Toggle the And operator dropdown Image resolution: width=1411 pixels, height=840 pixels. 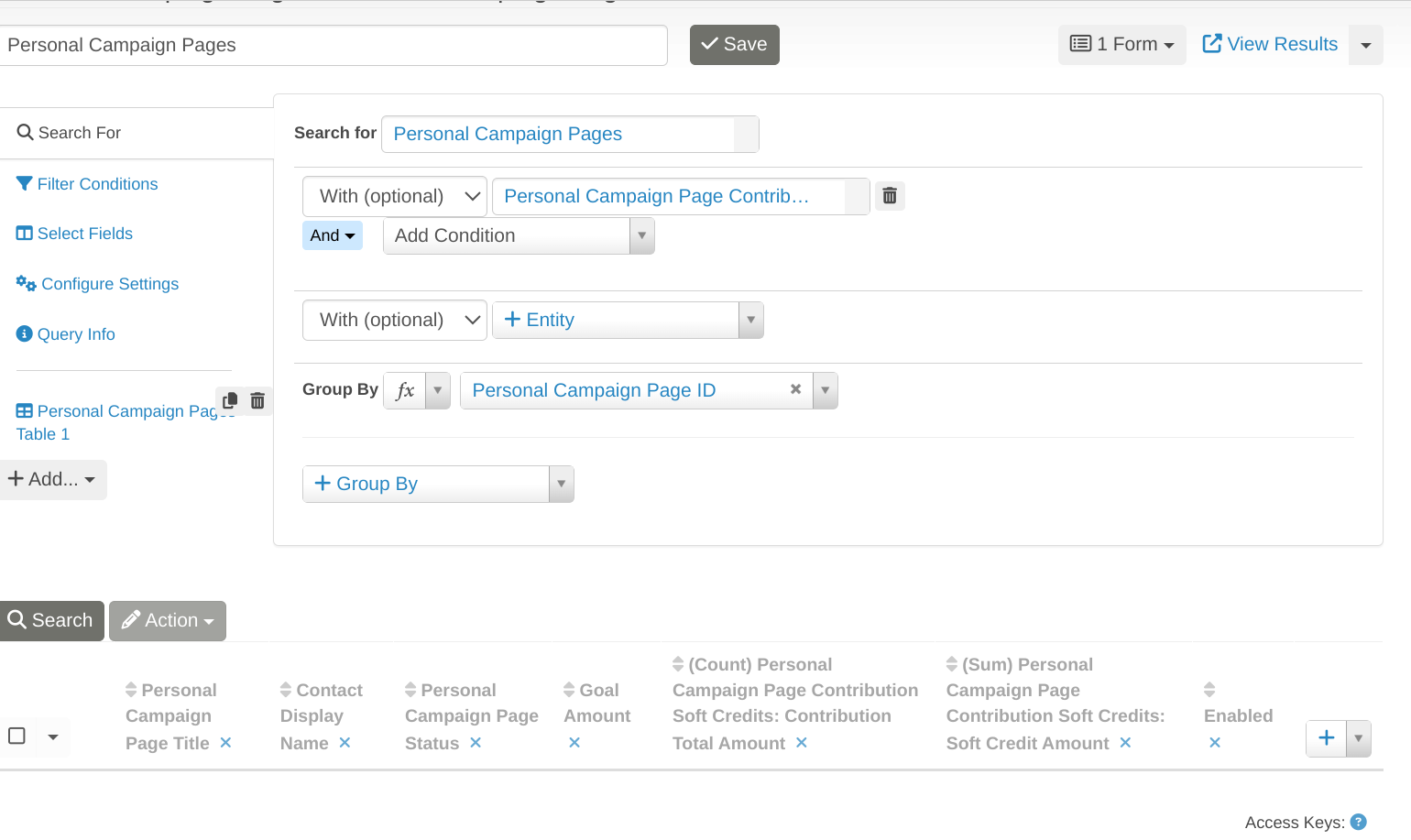click(x=333, y=235)
